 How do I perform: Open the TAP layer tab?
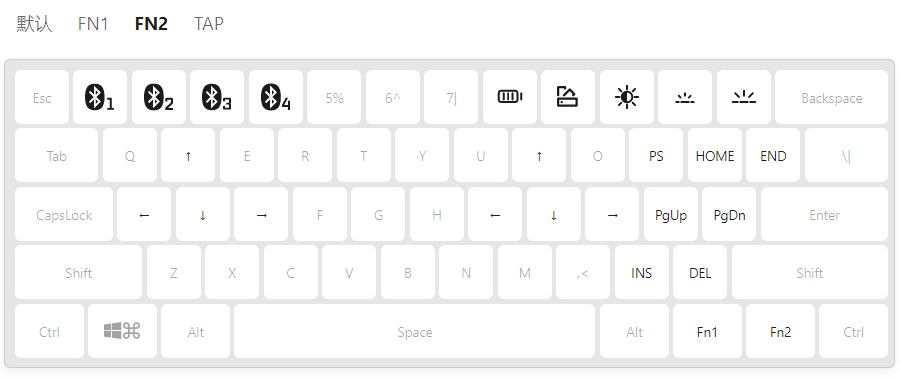[209, 24]
